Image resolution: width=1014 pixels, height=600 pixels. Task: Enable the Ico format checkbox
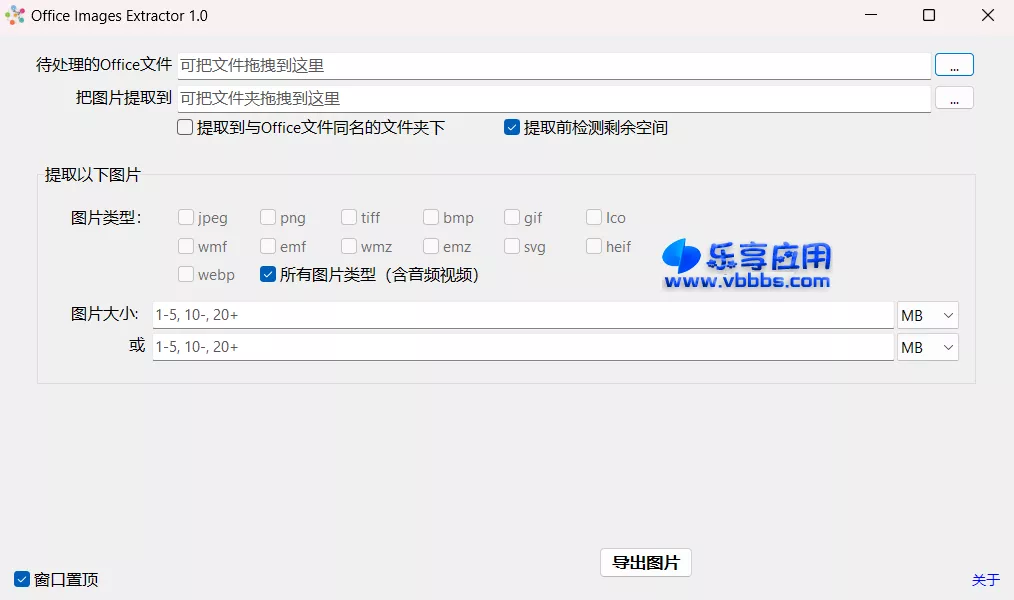tap(592, 217)
